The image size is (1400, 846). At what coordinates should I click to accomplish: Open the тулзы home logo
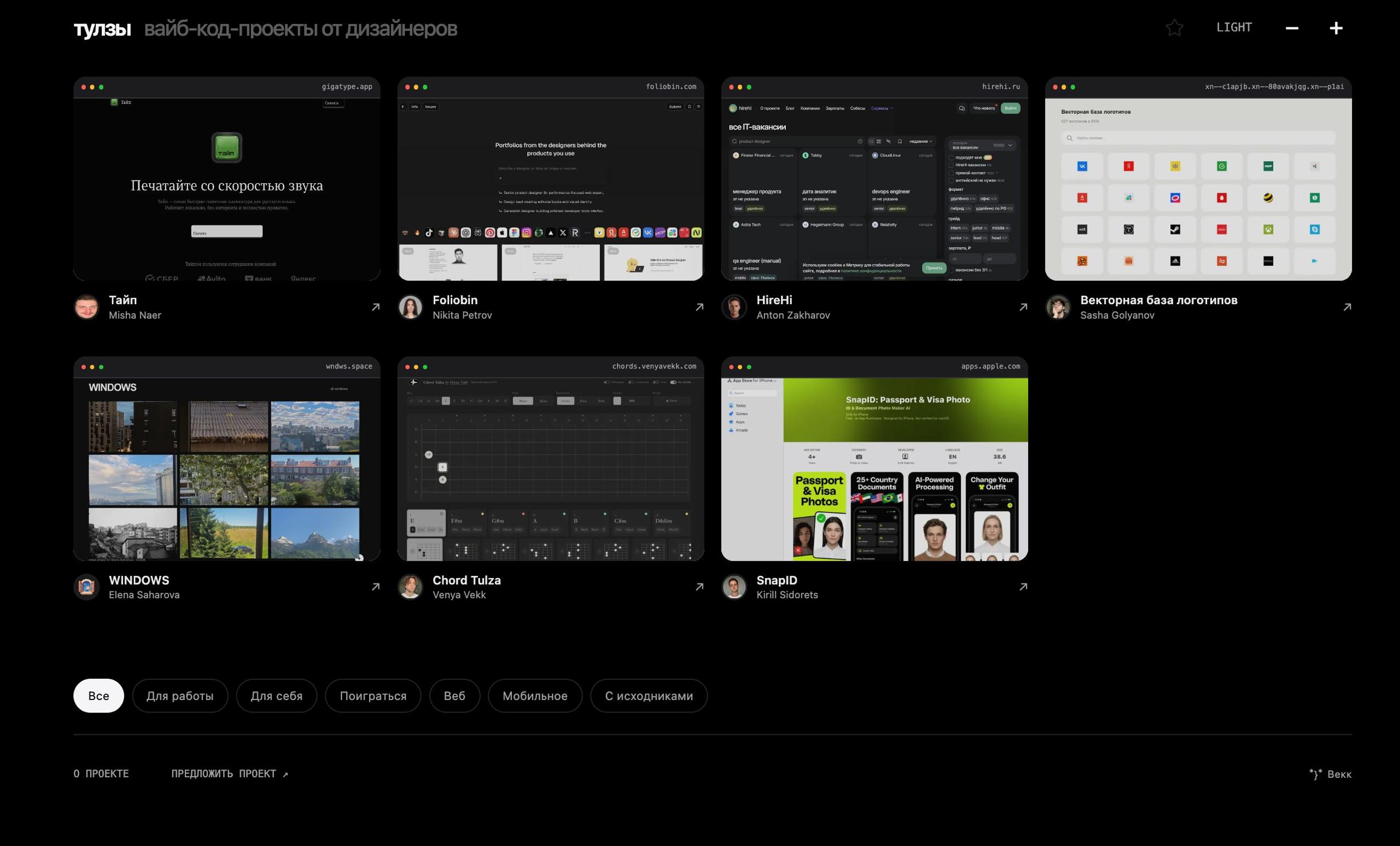pos(102,28)
